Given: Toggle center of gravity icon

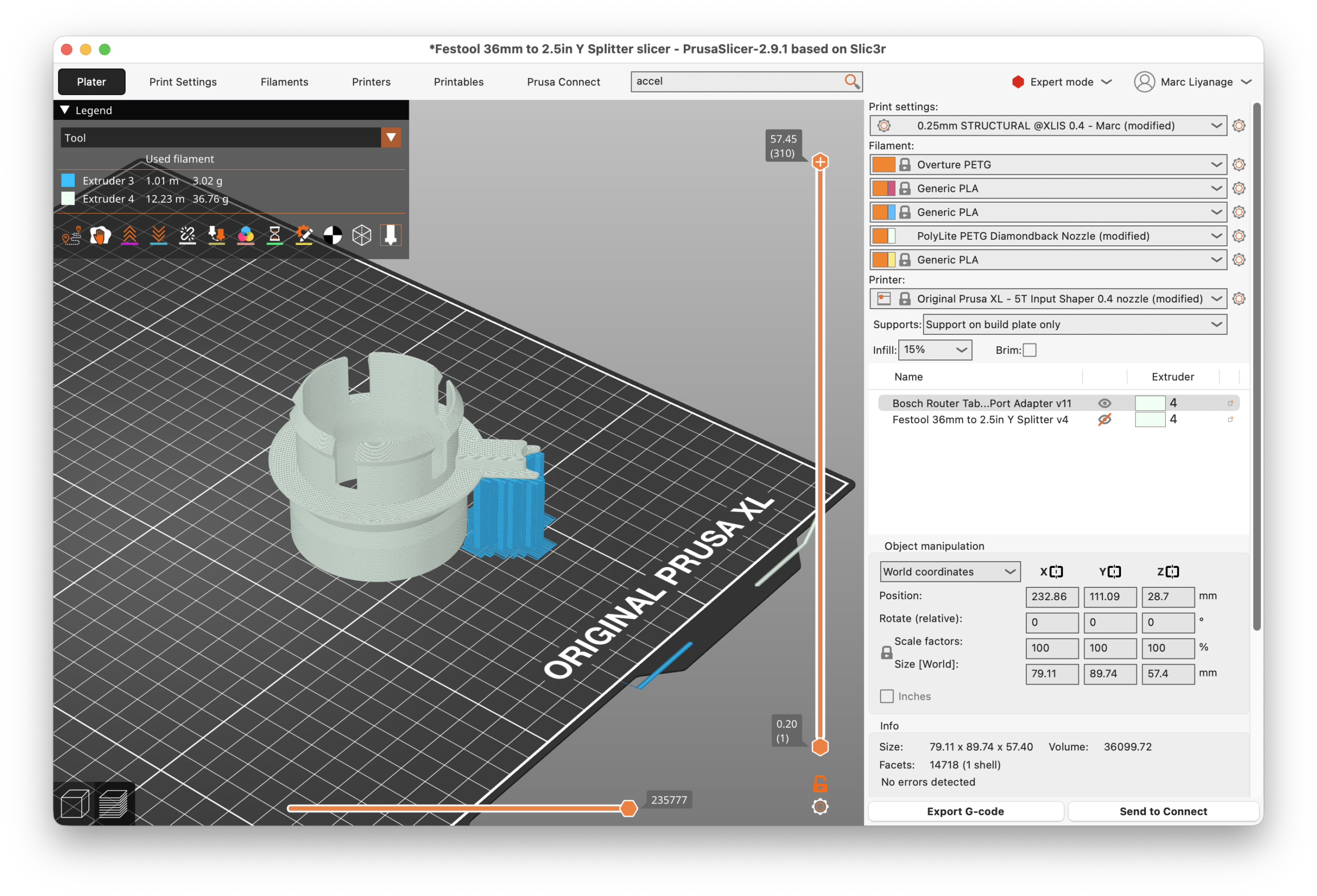Looking at the screenshot, I should [333, 235].
